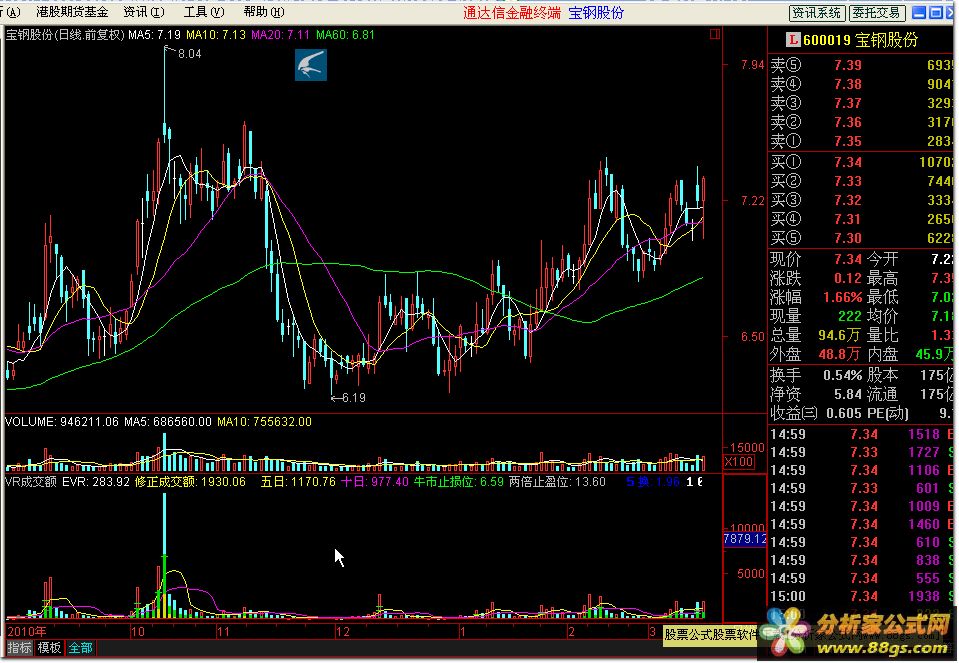Select the 卖④ 7.38 order row
This screenshot has height=663, width=959.
tap(861, 84)
